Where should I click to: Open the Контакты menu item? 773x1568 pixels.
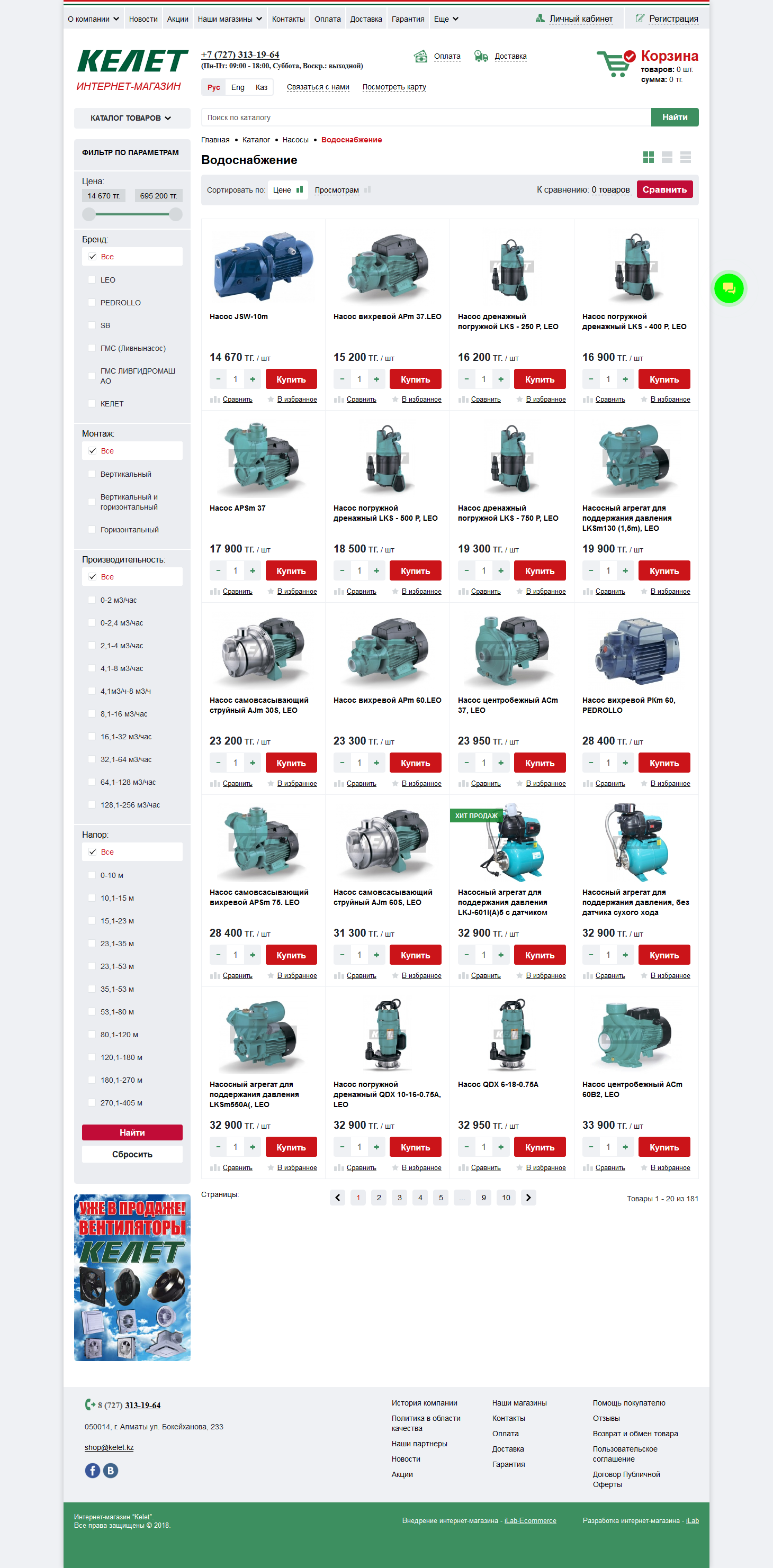(x=288, y=19)
